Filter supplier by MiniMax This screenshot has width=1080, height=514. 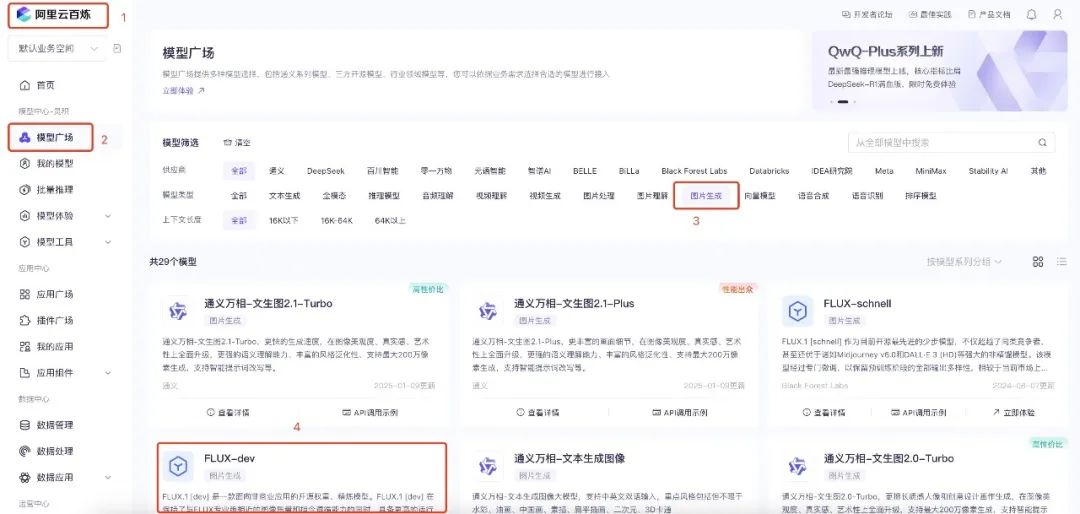point(931,171)
